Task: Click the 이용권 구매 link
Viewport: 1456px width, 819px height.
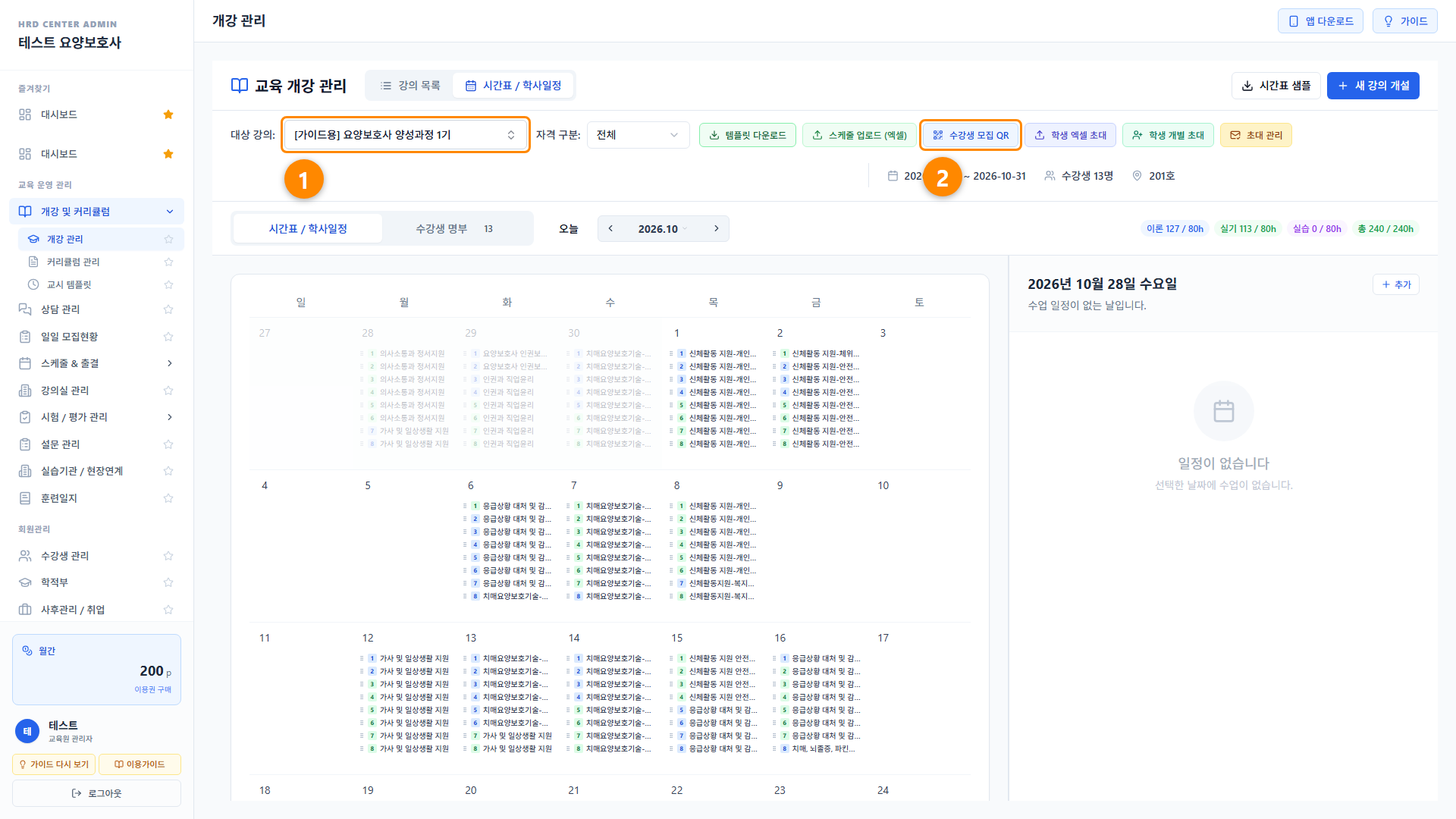Action: point(153,689)
